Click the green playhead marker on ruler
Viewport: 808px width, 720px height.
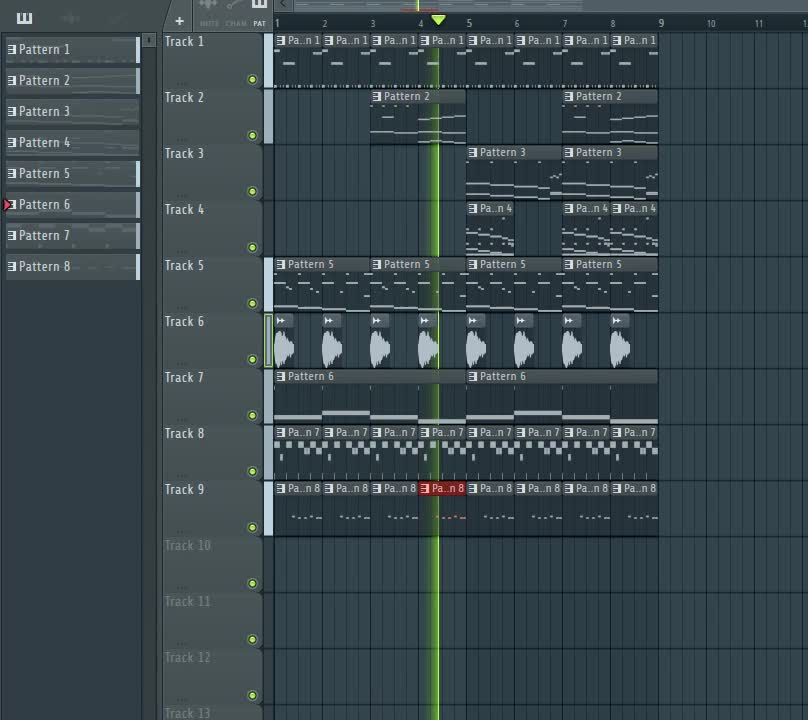pyautogui.click(x=439, y=20)
